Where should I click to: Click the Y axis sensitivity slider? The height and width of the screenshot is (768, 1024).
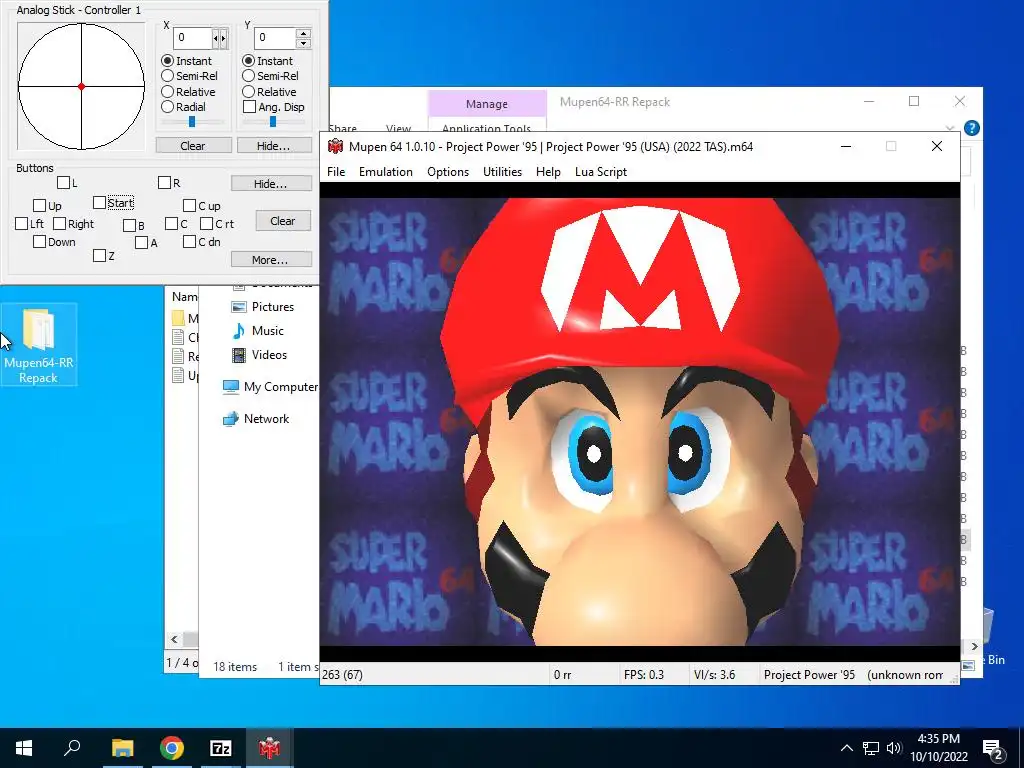(273, 121)
